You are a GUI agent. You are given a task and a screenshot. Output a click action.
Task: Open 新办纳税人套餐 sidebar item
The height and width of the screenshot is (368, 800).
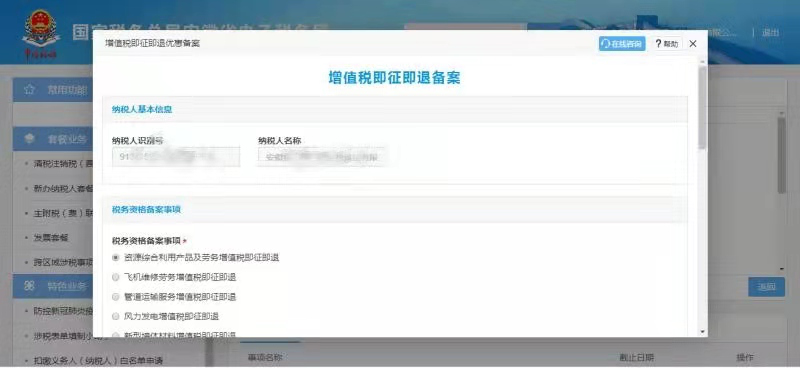click(x=63, y=188)
